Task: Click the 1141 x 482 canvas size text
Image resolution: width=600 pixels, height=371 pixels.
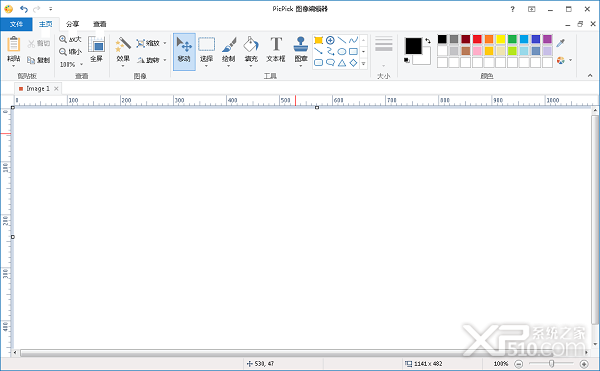Action: point(428,364)
